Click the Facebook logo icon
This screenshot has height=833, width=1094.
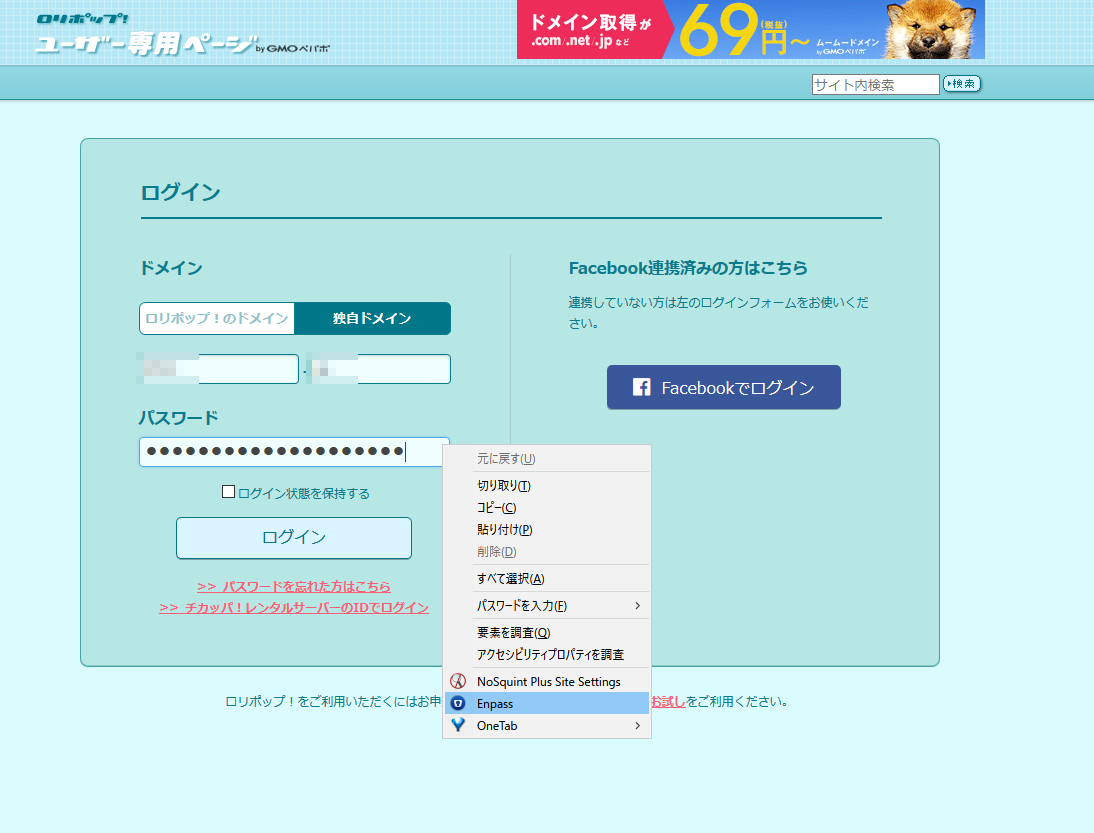(641, 387)
